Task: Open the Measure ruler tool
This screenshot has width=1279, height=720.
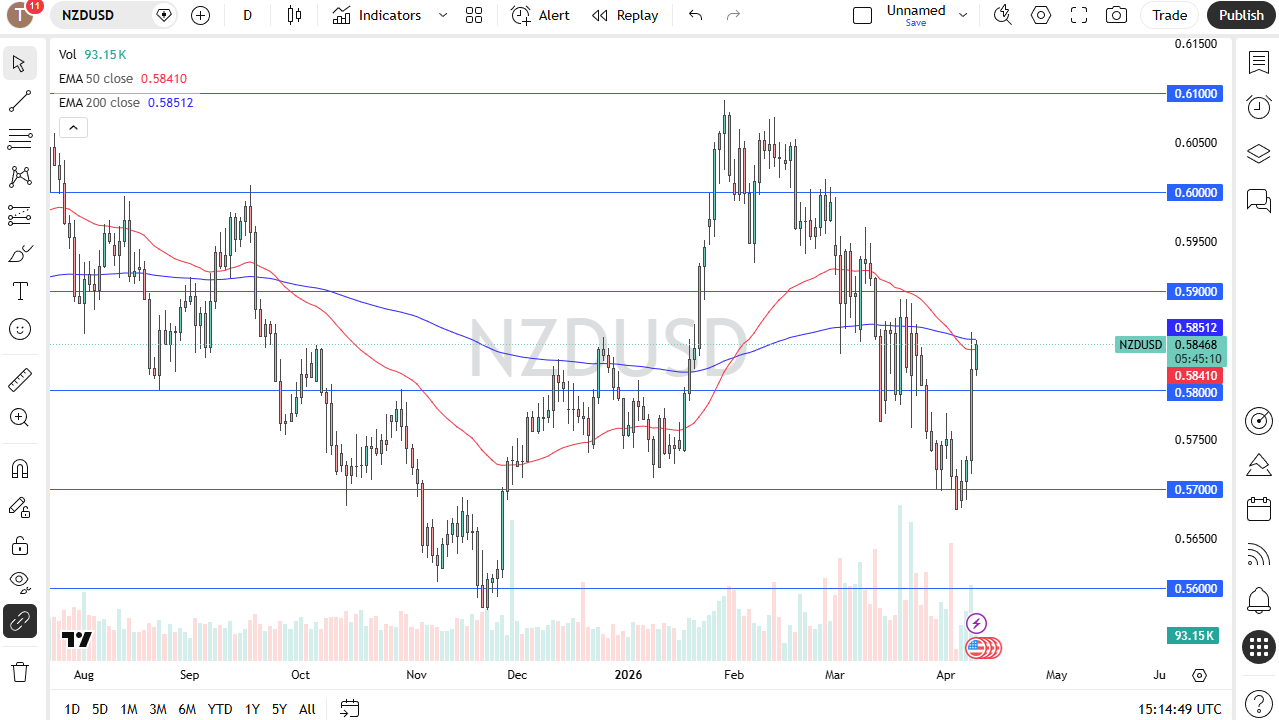Action: tap(20, 380)
